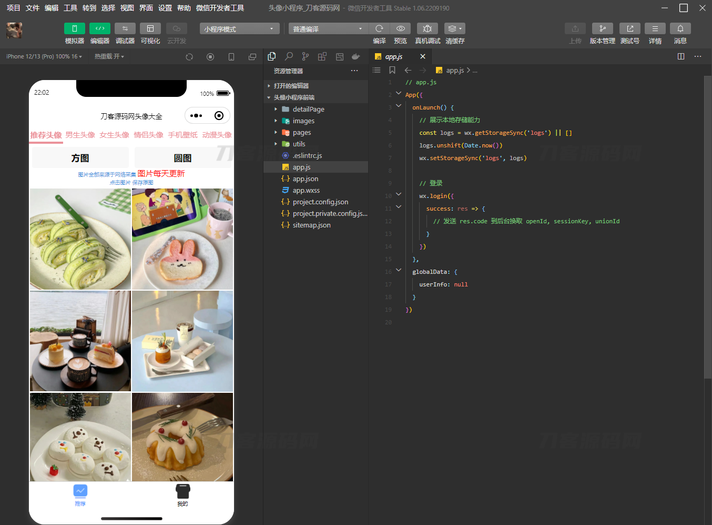
Task: Click the 详情 details icon
Action: click(655, 29)
